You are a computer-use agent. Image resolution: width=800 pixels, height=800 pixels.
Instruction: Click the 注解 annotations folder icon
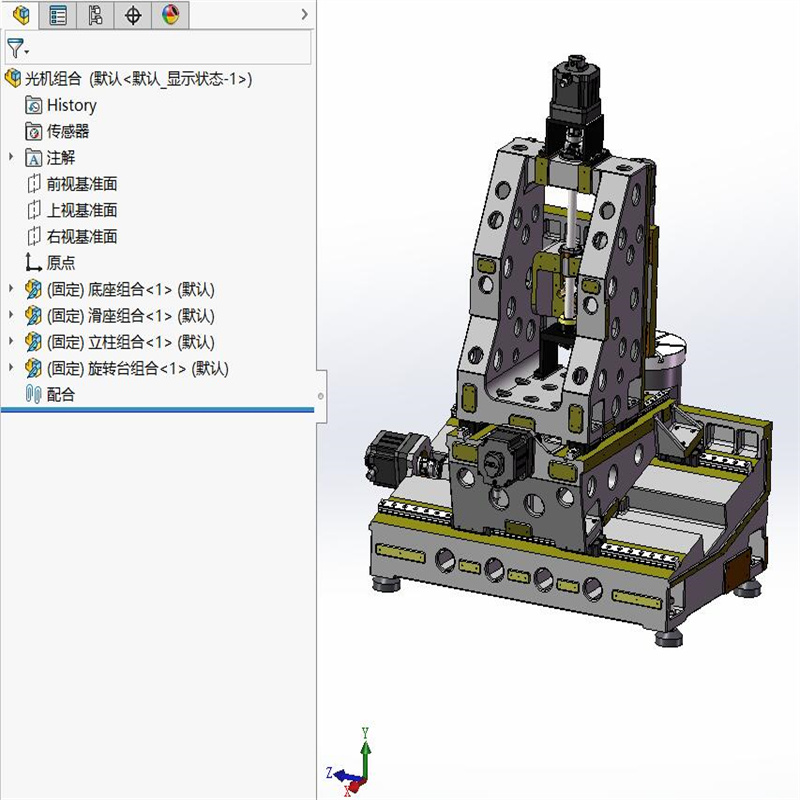[34, 158]
